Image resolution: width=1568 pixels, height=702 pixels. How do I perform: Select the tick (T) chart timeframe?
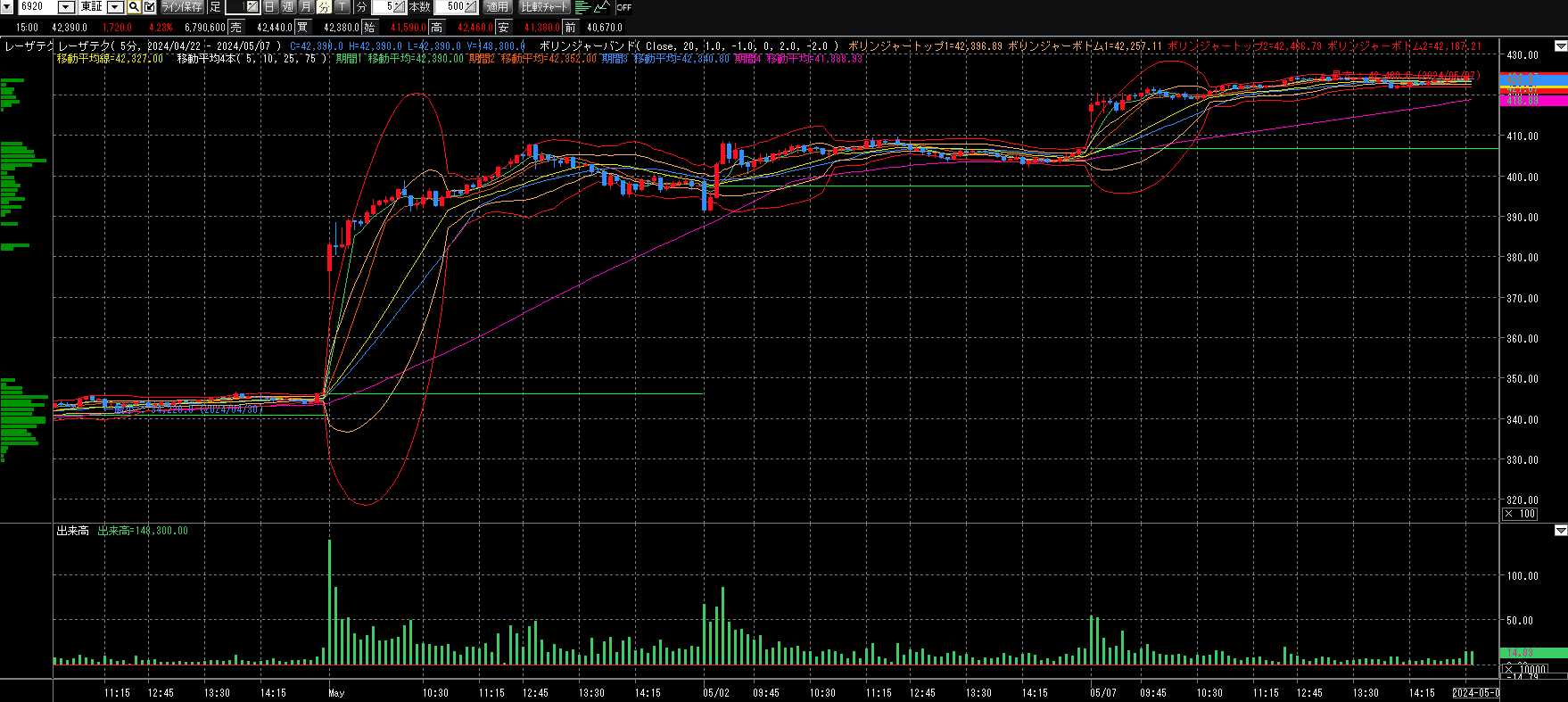(x=342, y=7)
